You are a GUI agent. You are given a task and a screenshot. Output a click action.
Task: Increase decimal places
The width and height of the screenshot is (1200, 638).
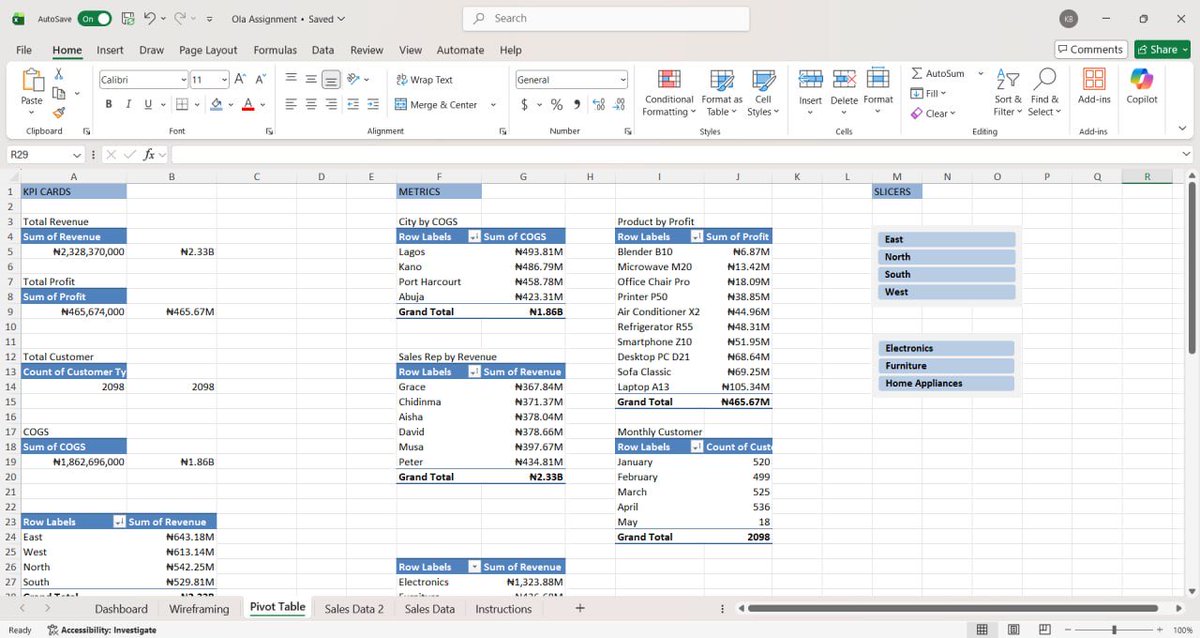point(600,105)
